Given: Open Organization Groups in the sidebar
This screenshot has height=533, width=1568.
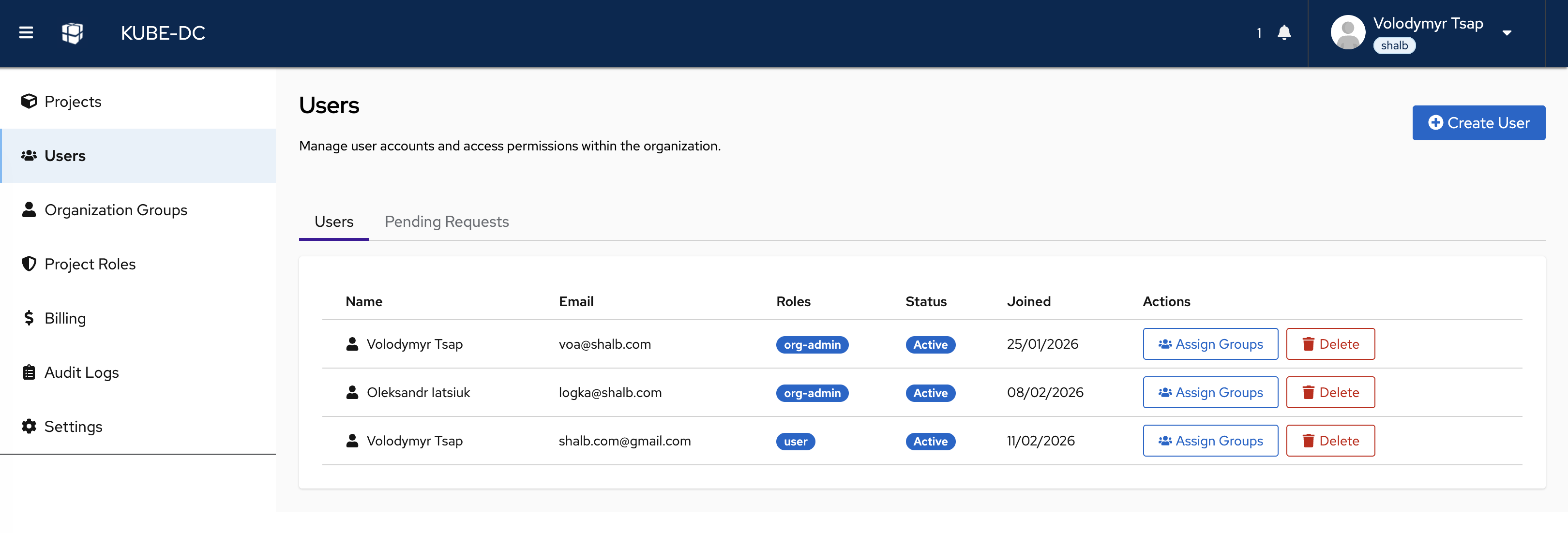Looking at the screenshot, I should coord(116,210).
